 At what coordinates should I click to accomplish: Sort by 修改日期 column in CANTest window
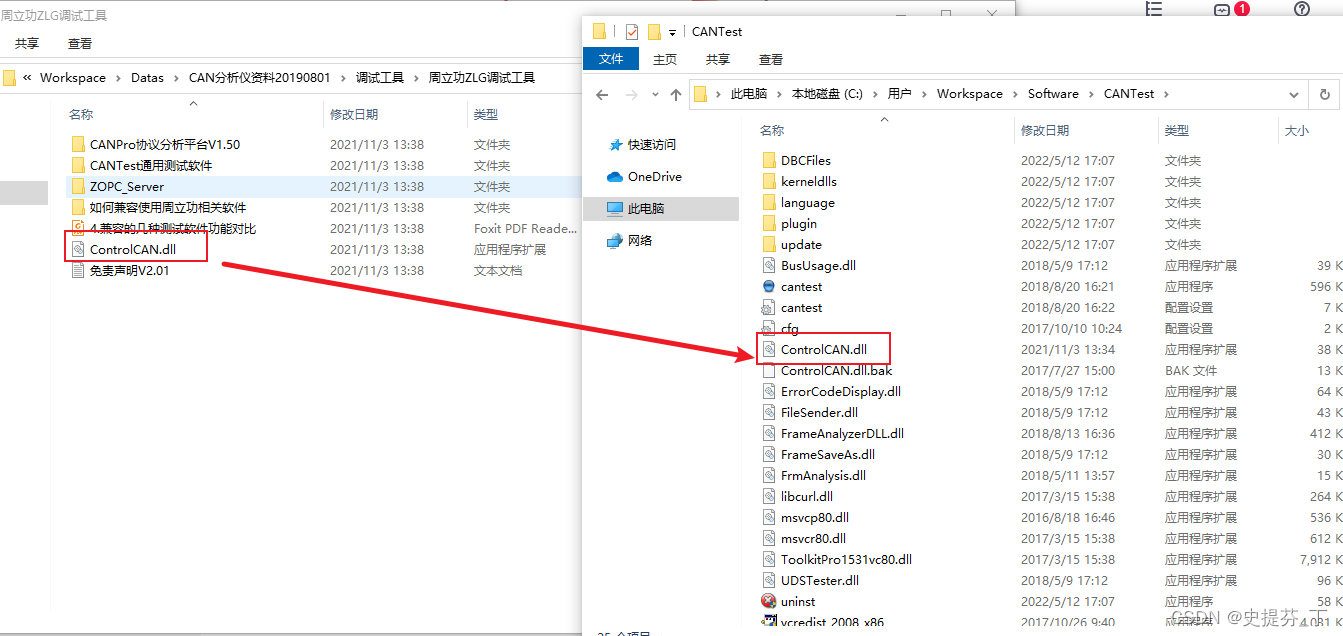coord(1045,130)
